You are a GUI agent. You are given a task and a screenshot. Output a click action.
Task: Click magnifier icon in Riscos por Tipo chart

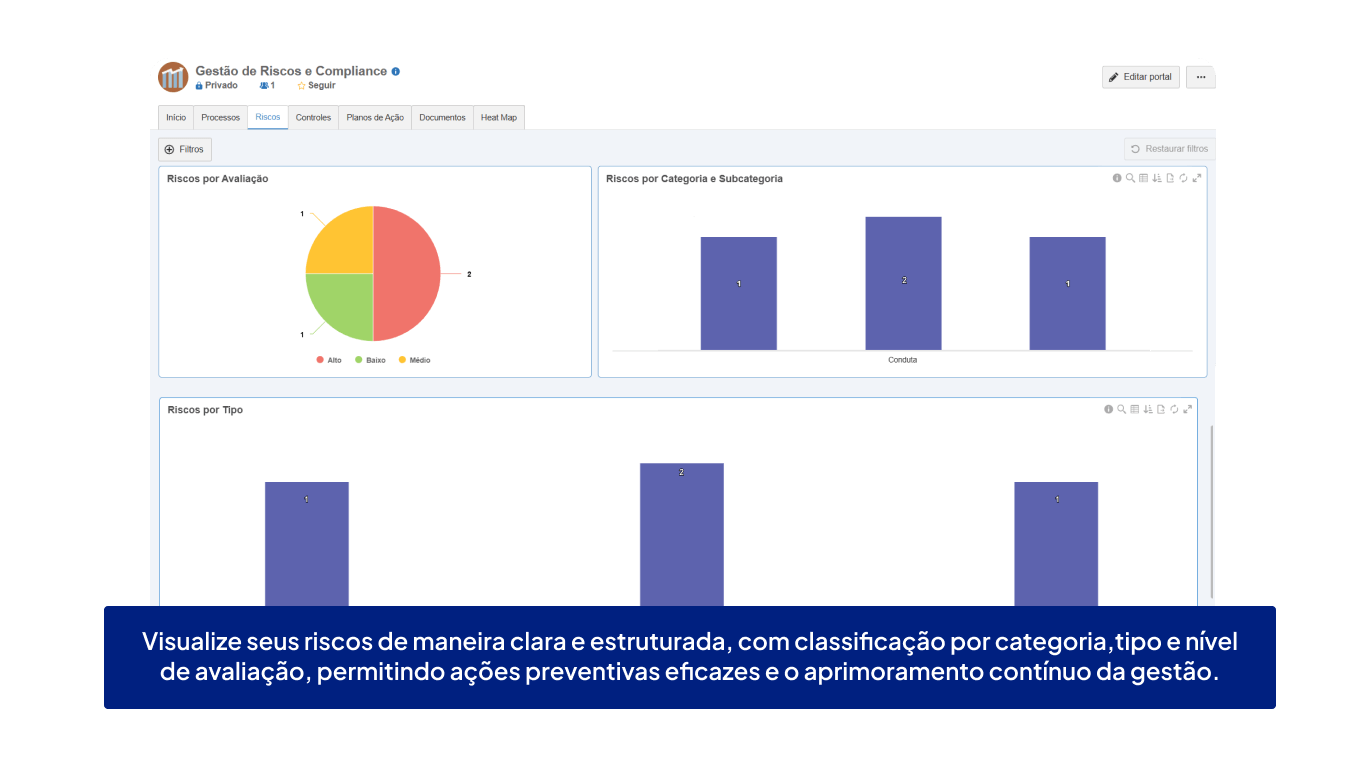(1121, 409)
